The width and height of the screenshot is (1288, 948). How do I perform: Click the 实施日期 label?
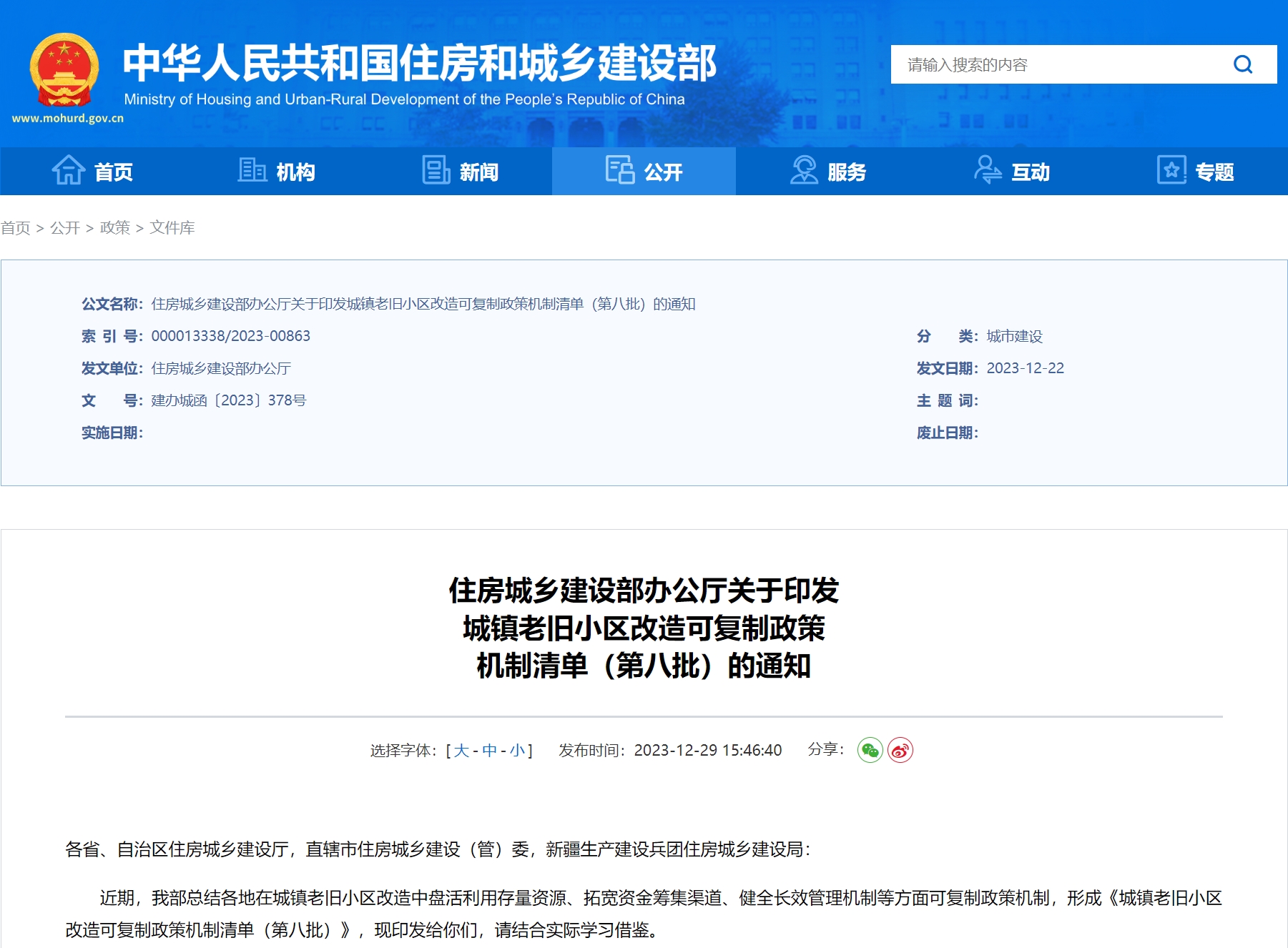coord(112,433)
